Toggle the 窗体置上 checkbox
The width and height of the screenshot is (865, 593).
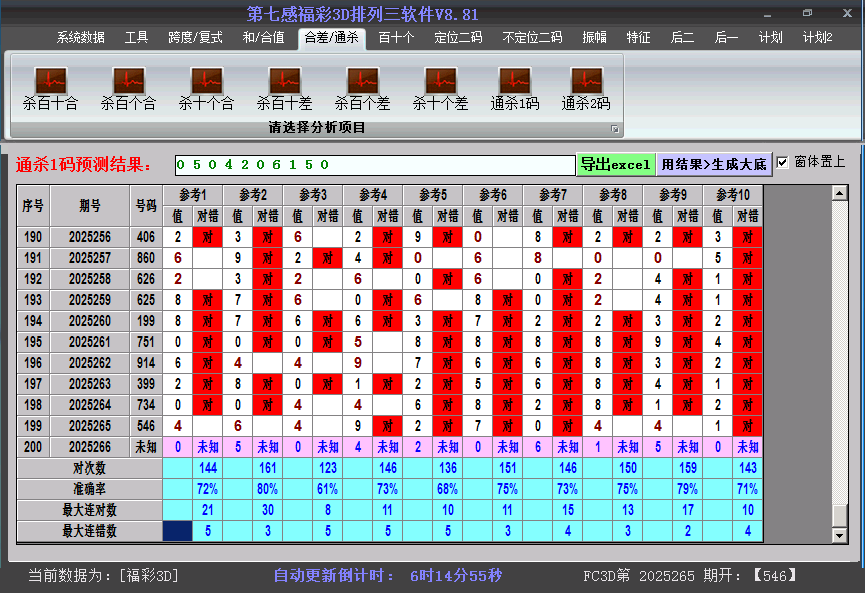tap(783, 162)
